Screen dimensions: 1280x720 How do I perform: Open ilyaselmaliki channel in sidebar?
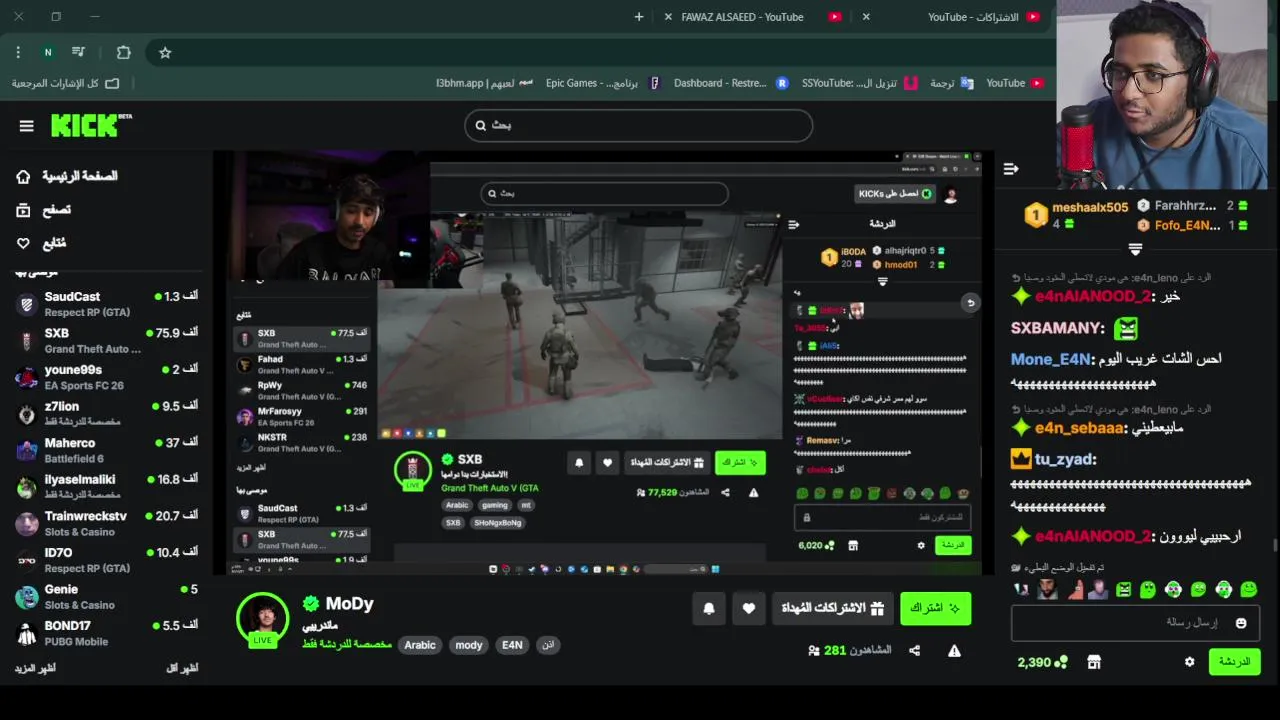(106, 487)
